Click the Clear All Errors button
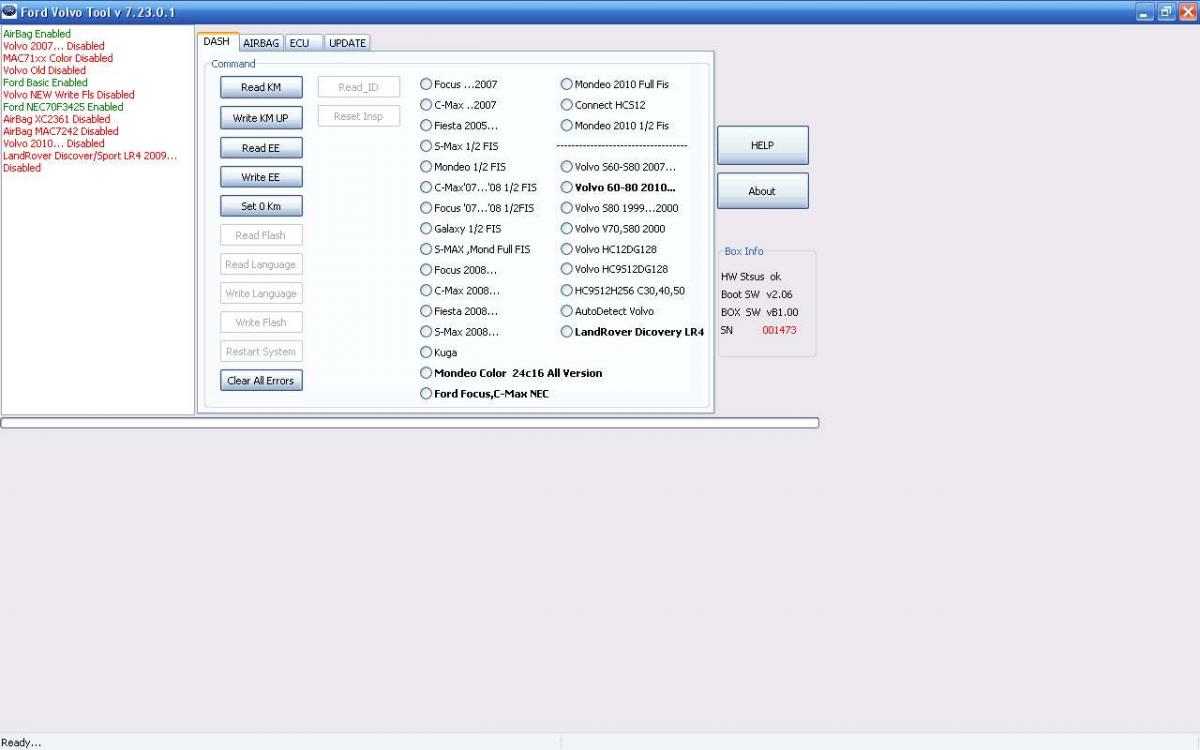 (x=261, y=380)
